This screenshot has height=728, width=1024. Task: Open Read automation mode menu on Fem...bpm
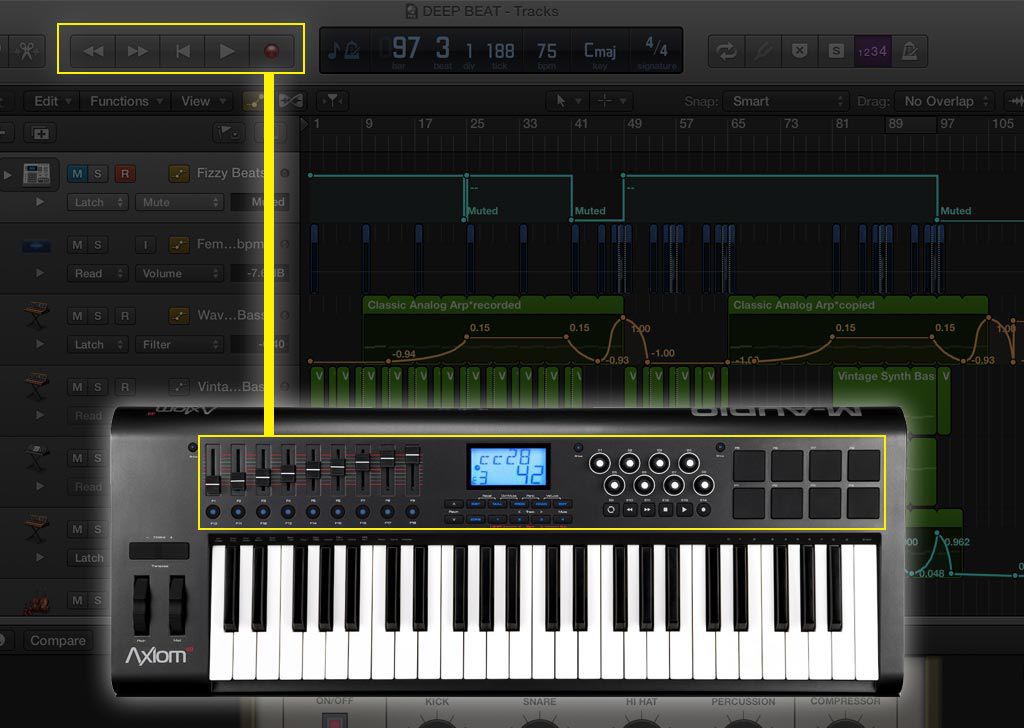(x=97, y=274)
